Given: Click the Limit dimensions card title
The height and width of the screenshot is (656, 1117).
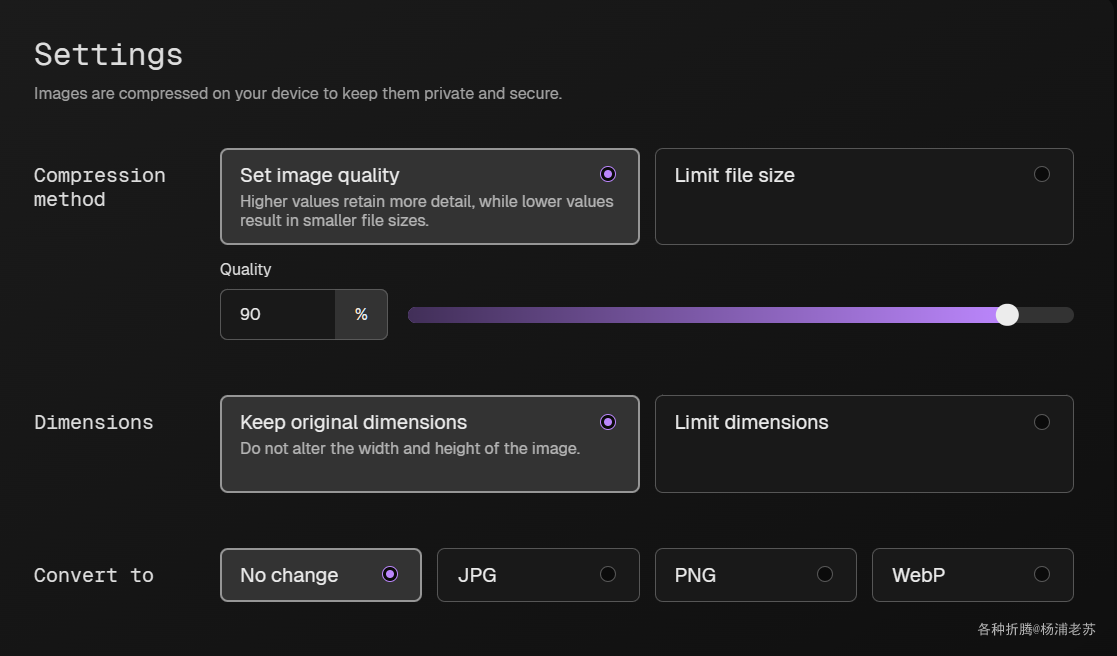Looking at the screenshot, I should point(751,422).
